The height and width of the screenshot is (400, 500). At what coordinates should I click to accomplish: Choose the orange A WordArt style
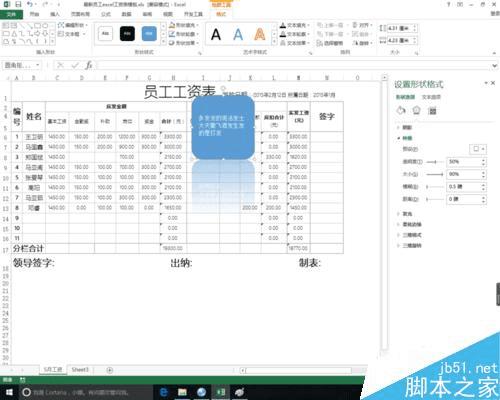pos(260,34)
